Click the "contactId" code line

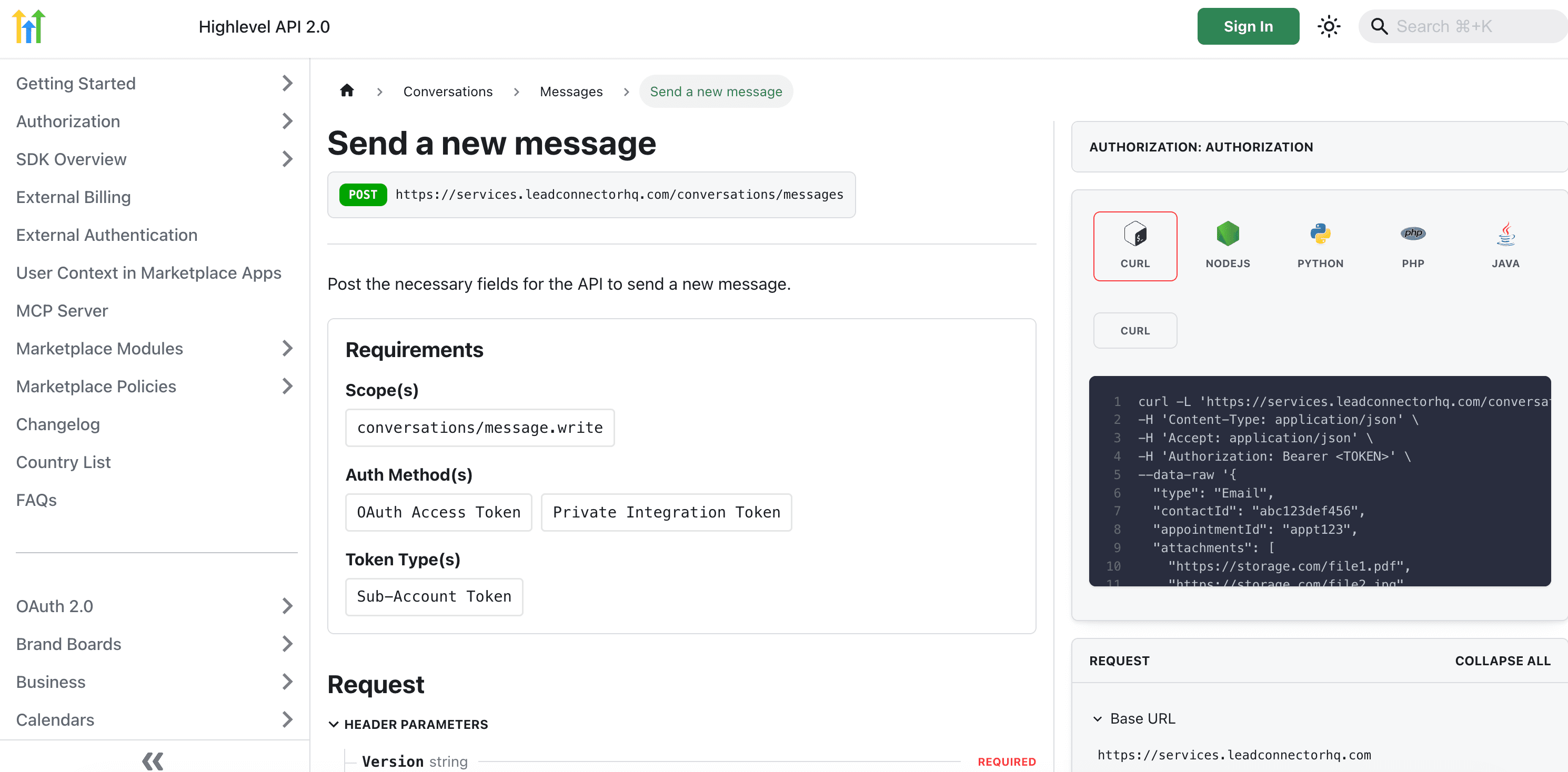pyautogui.click(x=1259, y=511)
